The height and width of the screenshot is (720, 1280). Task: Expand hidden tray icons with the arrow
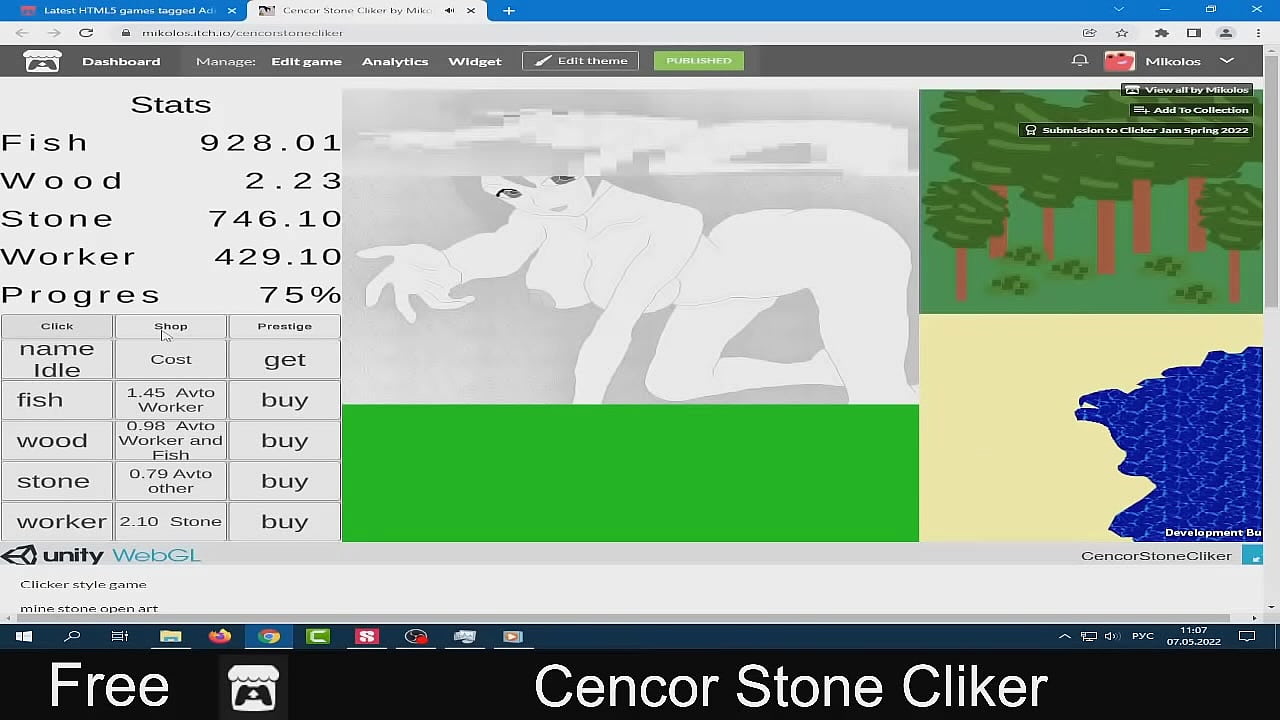click(1064, 636)
